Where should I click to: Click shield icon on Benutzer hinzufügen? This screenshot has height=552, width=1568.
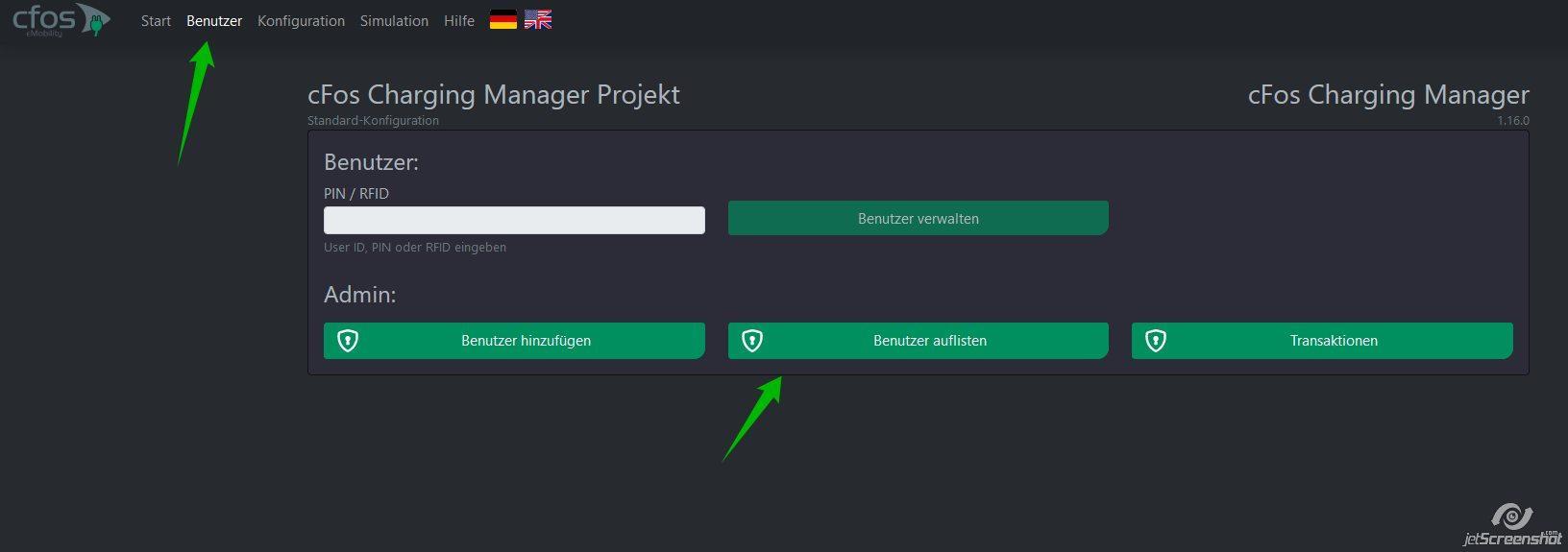pos(348,341)
